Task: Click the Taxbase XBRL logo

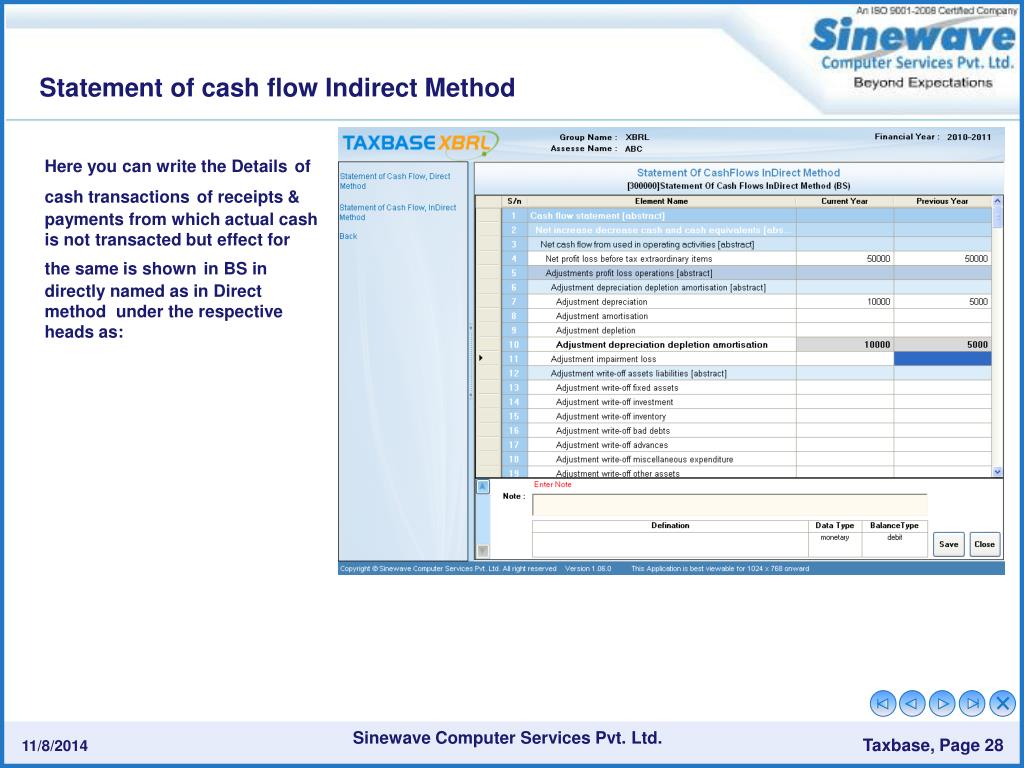Action: (x=419, y=143)
